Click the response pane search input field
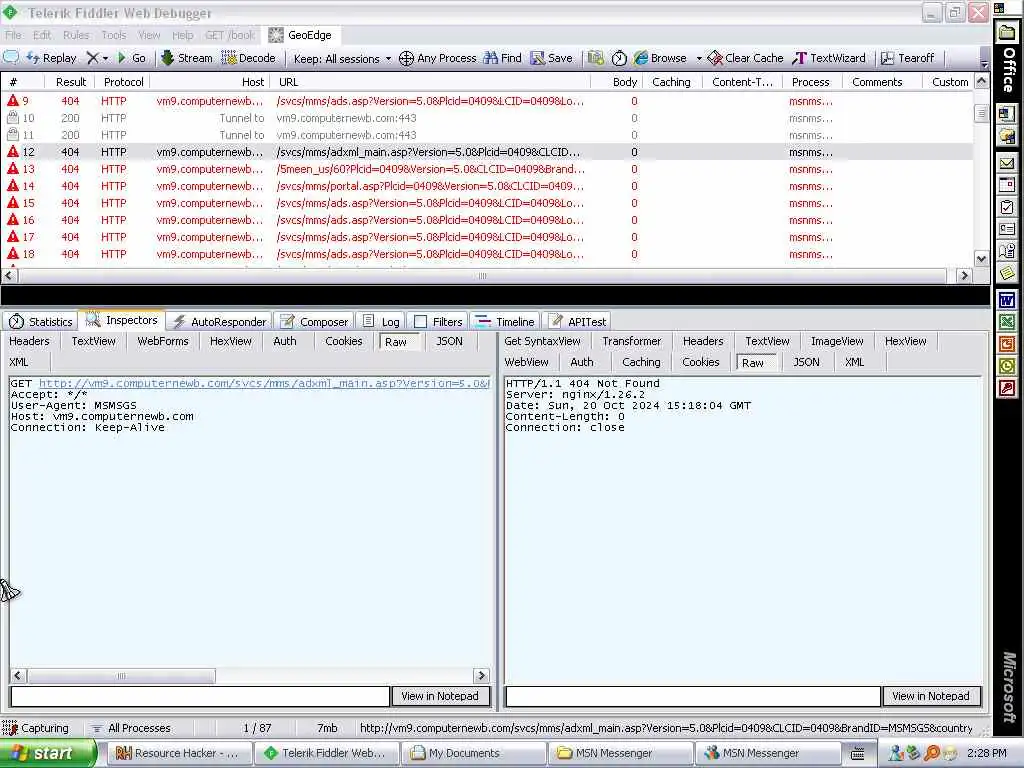The width and height of the screenshot is (1024, 768). pos(693,696)
